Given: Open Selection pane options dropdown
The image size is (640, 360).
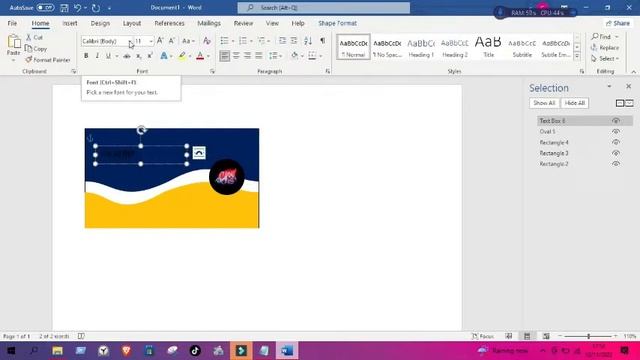Looking at the screenshot, I should [x=609, y=87].
